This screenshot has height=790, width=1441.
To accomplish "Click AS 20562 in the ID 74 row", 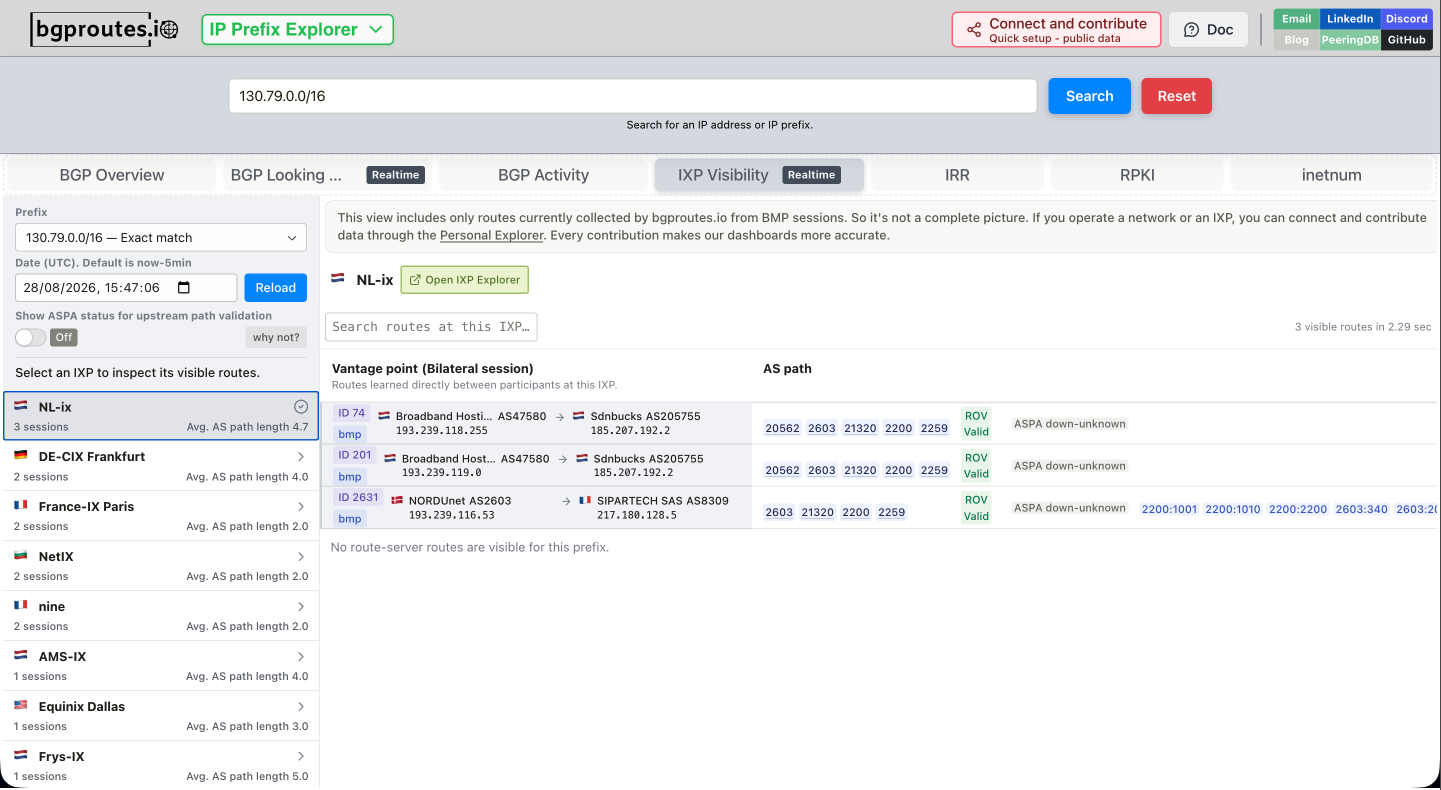I will [782, 428].
